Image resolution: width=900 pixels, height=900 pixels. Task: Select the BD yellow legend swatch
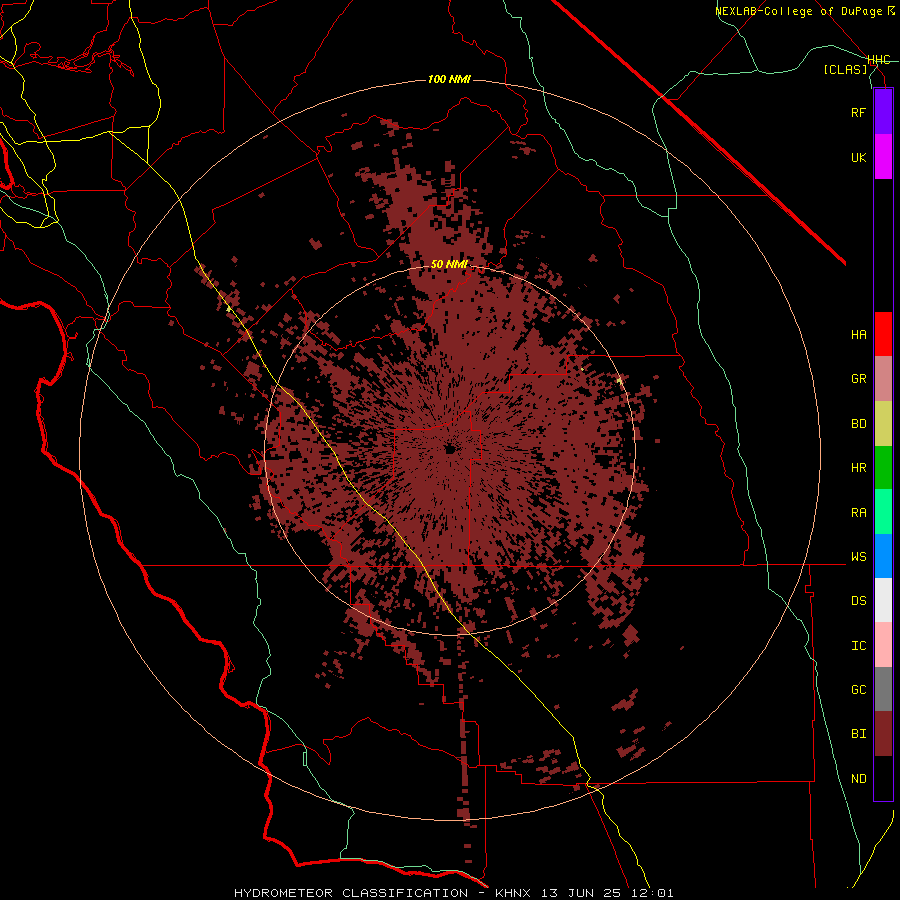(883, 423)
